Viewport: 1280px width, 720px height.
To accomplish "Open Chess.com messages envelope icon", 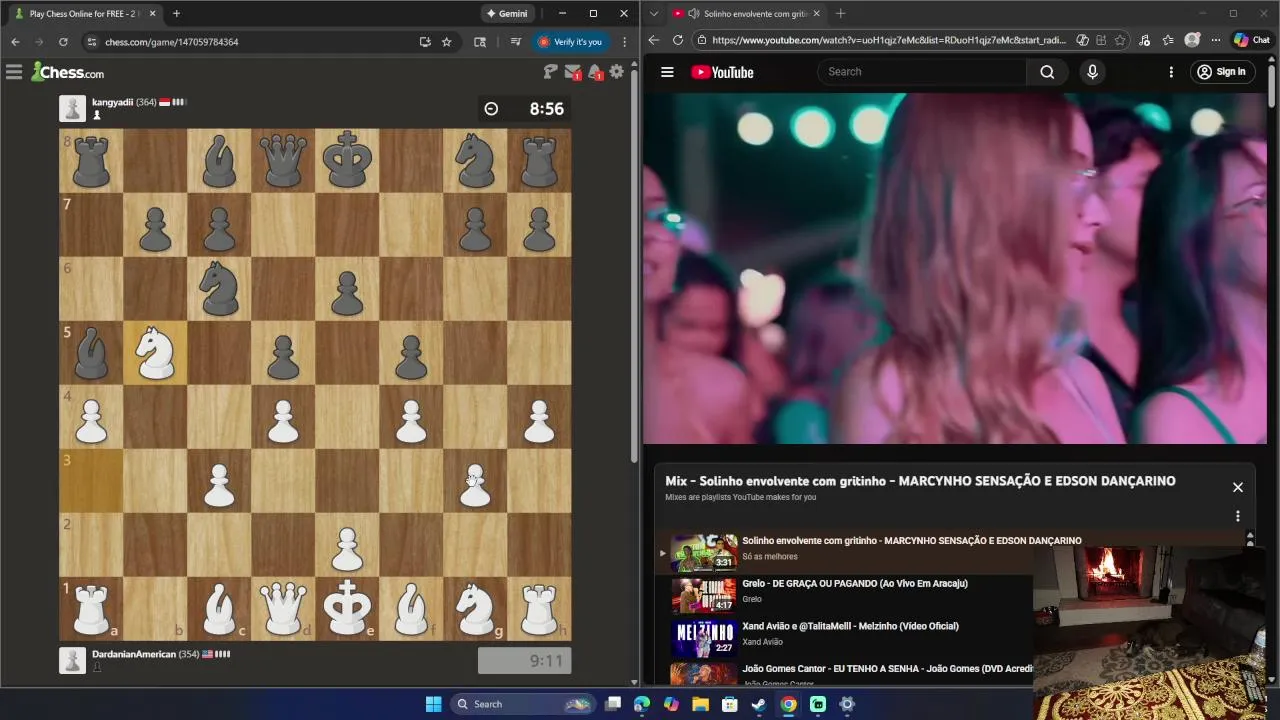I will (573, 72).
